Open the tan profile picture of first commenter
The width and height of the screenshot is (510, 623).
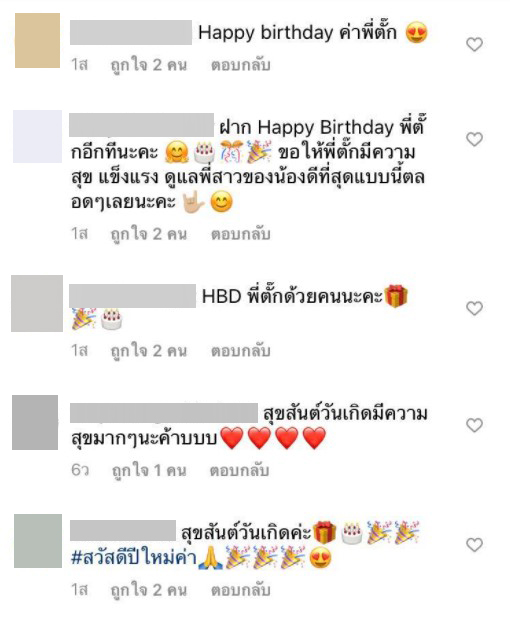click(x=37, y=41)
